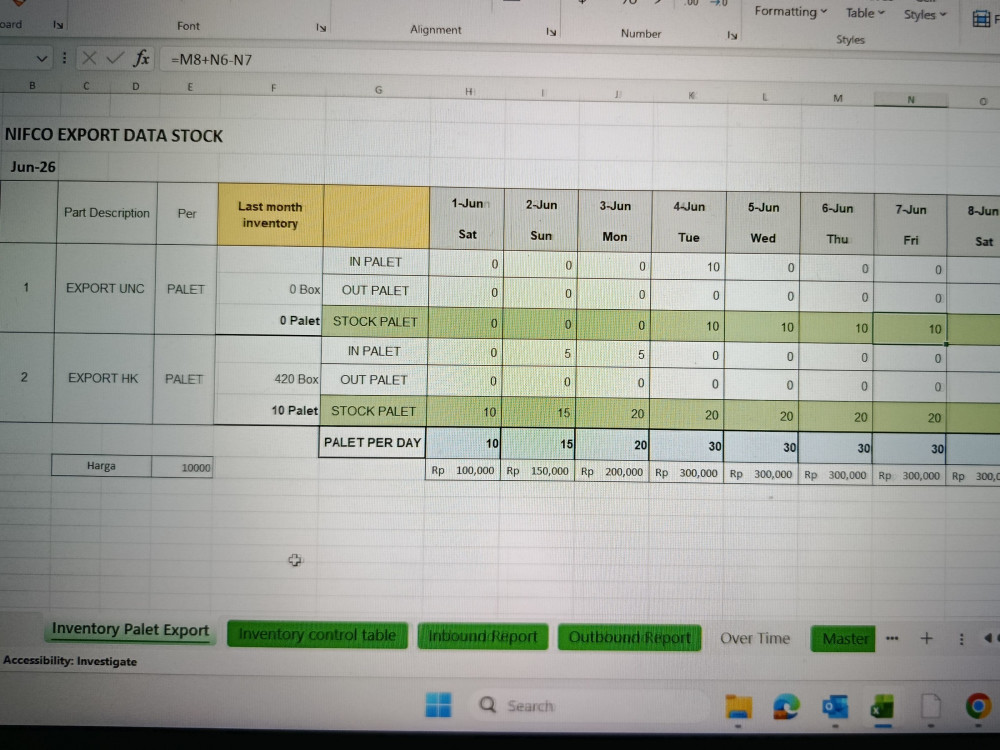Open the blank document taskbar icon

931,707
